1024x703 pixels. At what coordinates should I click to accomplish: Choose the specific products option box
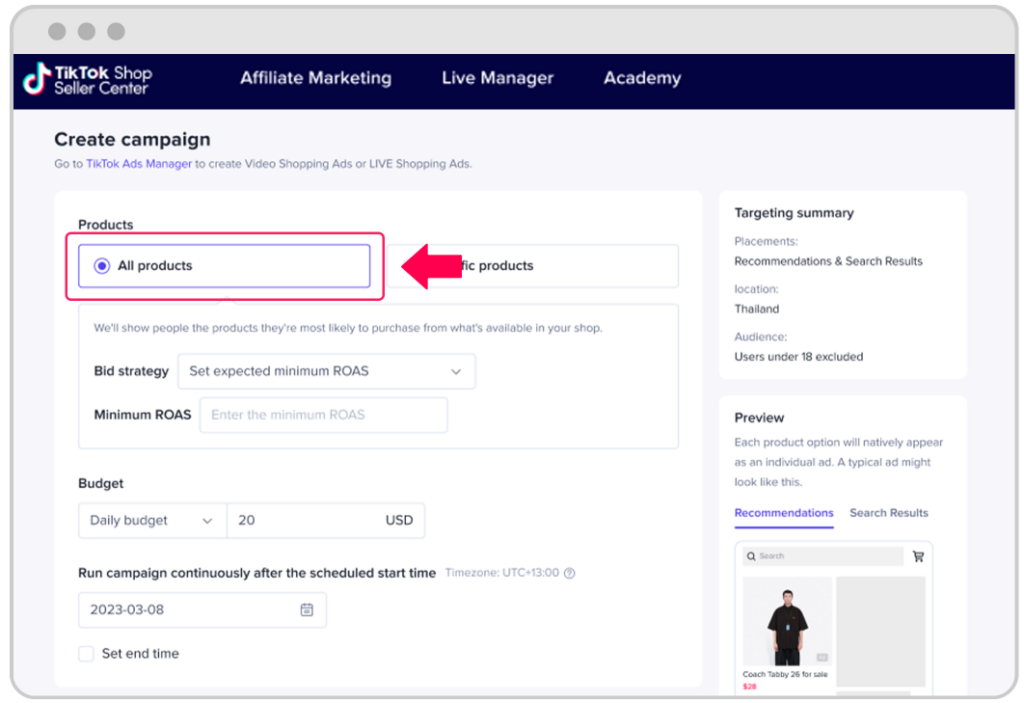click(x=533, y=266)
